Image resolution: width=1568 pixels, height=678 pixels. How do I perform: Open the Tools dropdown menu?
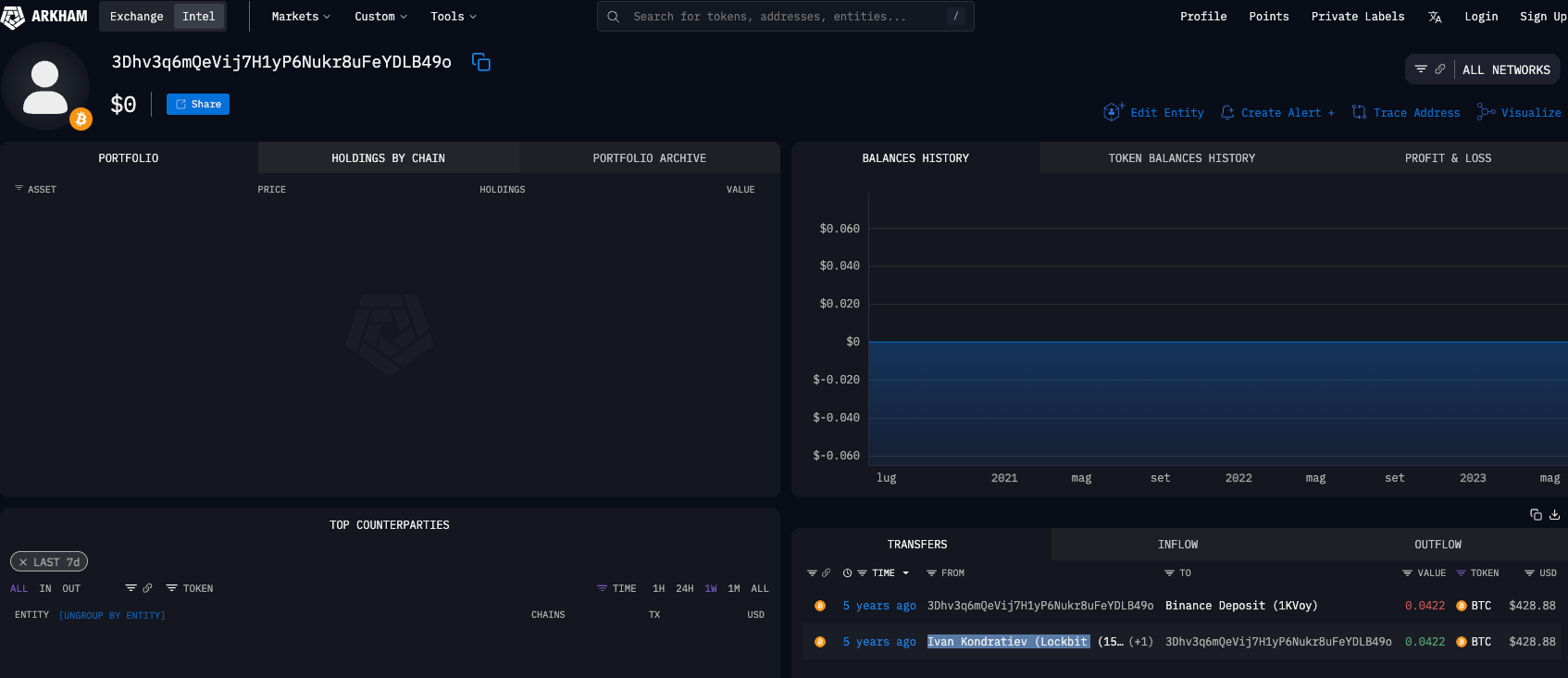453,17
